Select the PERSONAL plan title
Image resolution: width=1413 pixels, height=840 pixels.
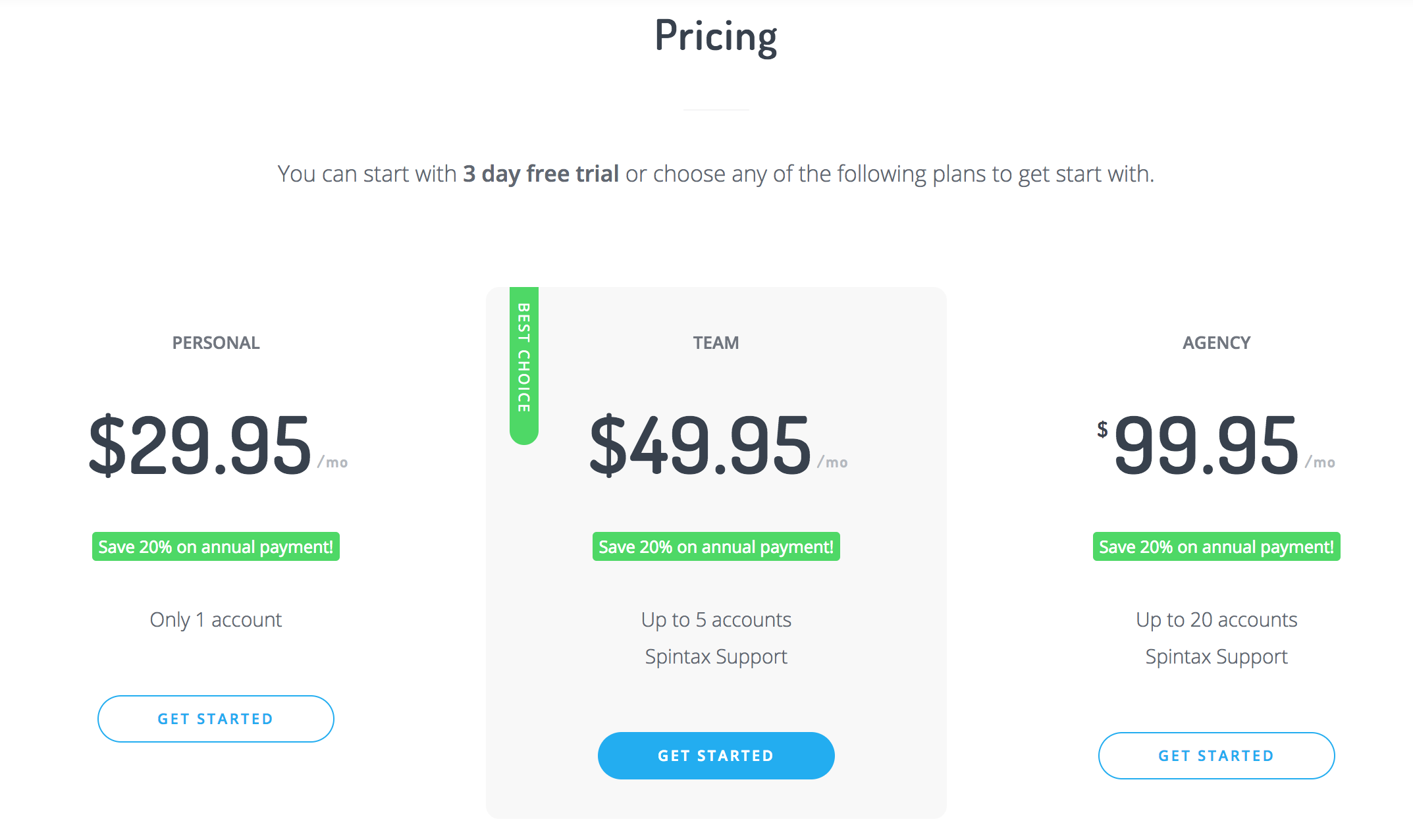tap(216, 343)
